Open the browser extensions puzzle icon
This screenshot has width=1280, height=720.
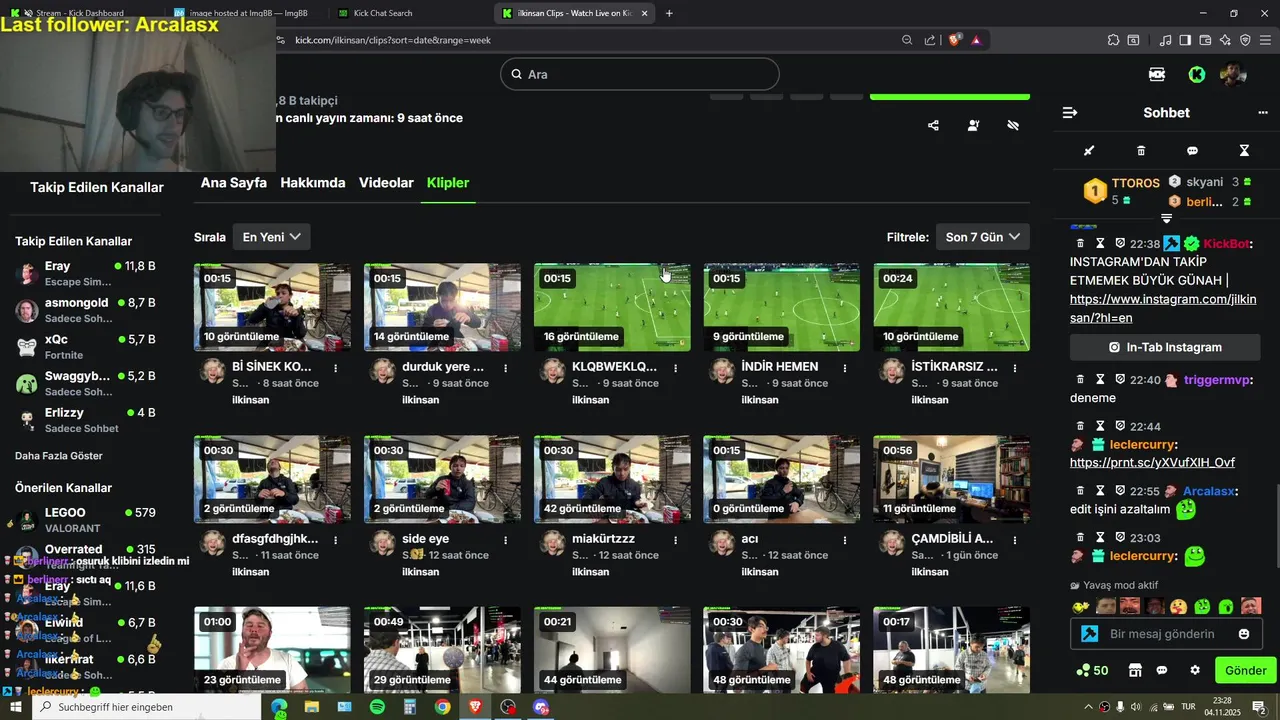coord(1113,40)
